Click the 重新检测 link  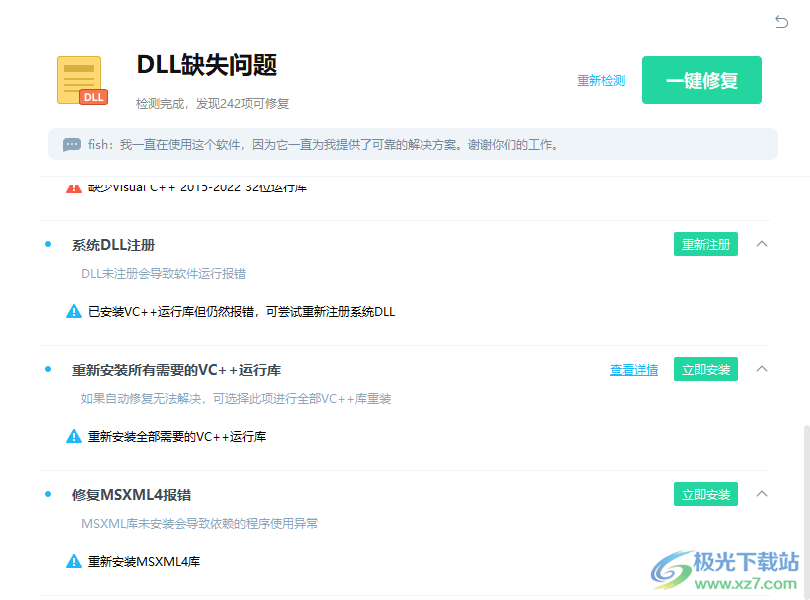click(600, 81)
